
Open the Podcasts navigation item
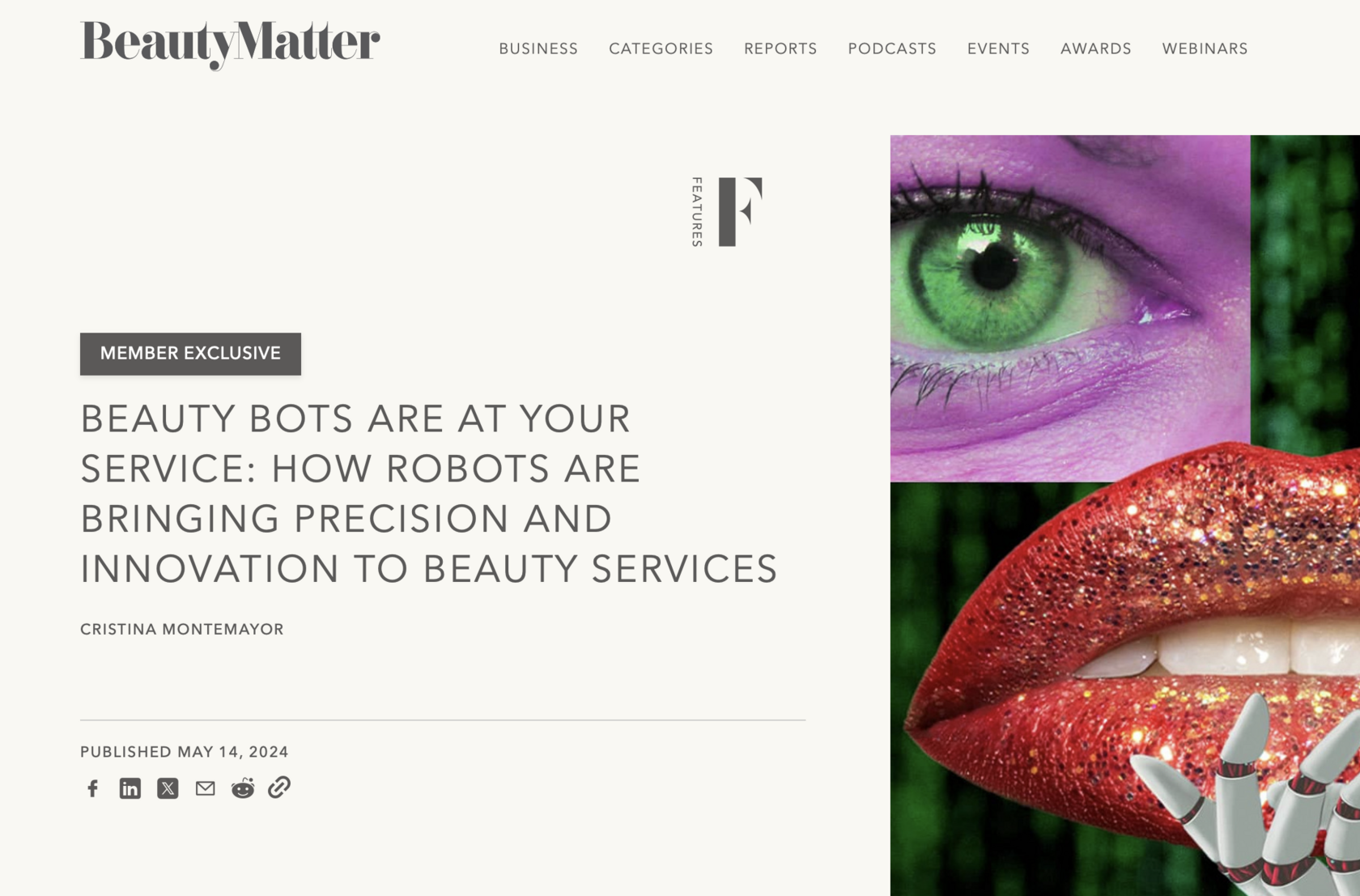[x=892, y=49]
